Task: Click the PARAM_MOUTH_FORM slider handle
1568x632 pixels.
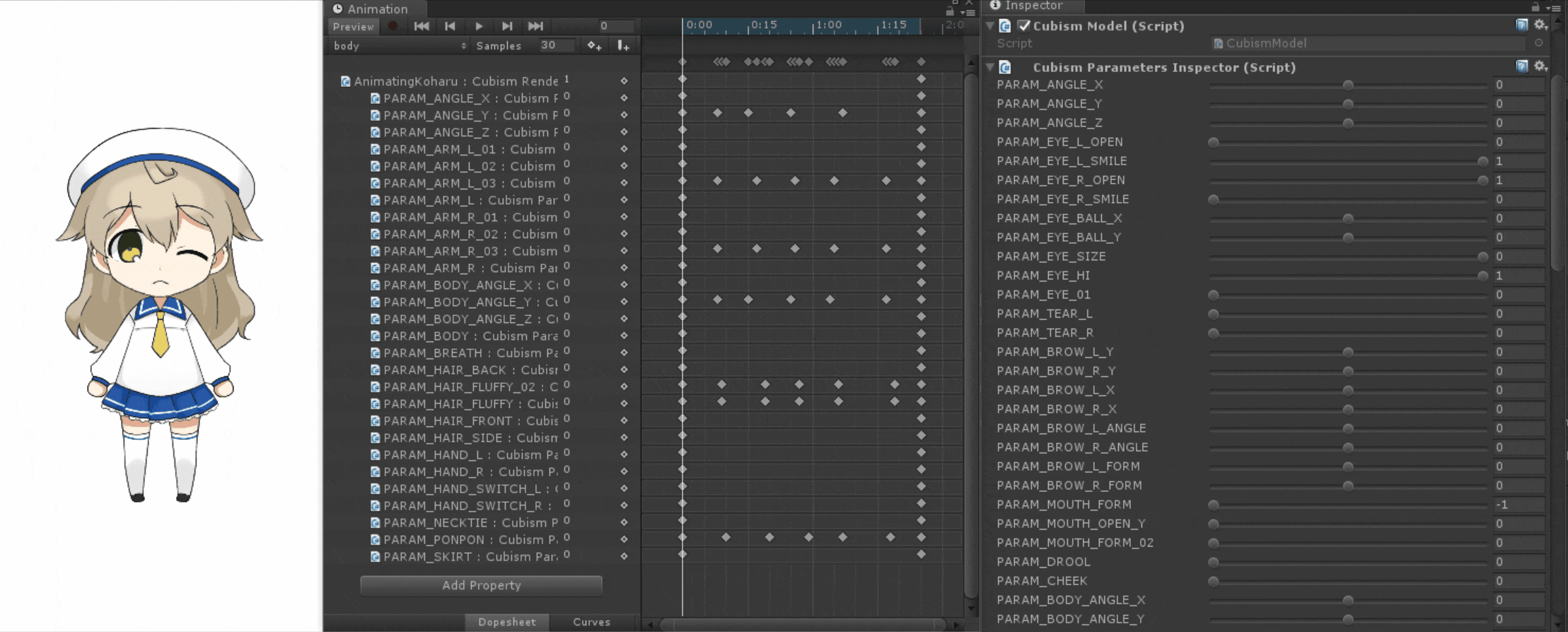Action: 1214,505
